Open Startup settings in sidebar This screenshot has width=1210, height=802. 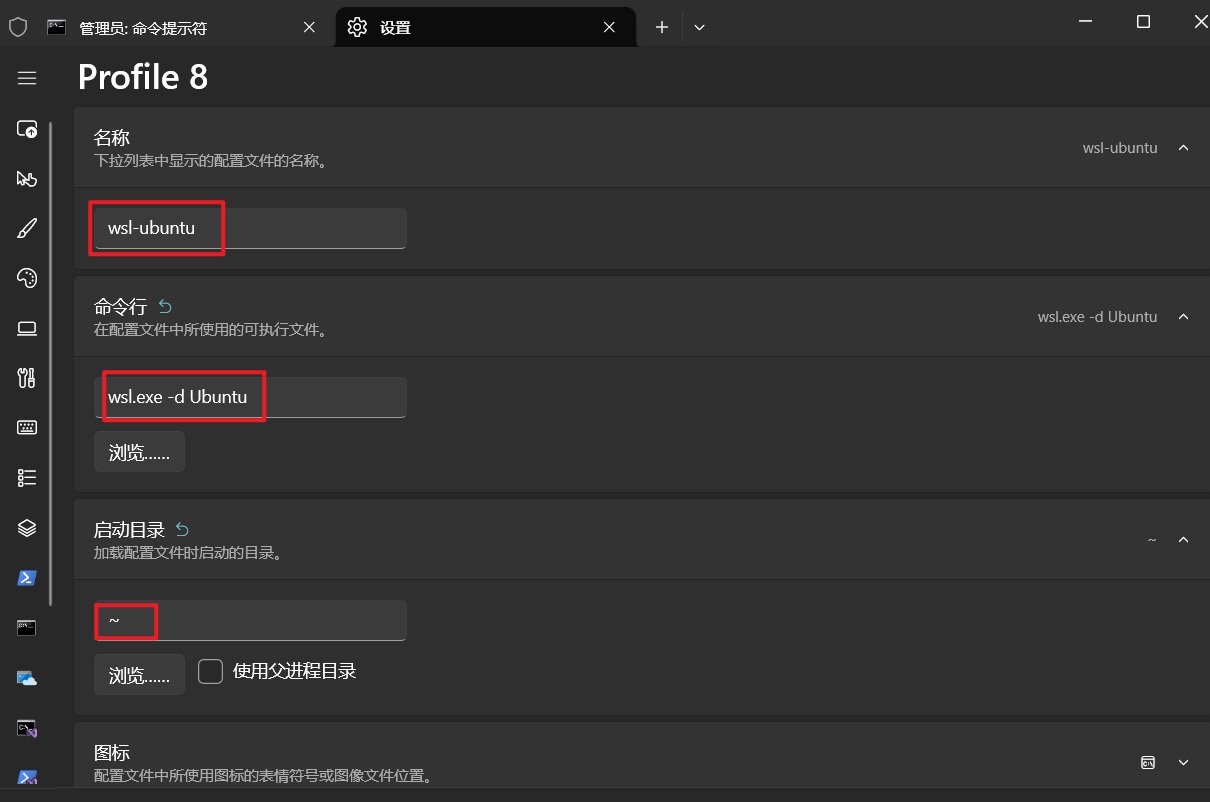point(27,129)
